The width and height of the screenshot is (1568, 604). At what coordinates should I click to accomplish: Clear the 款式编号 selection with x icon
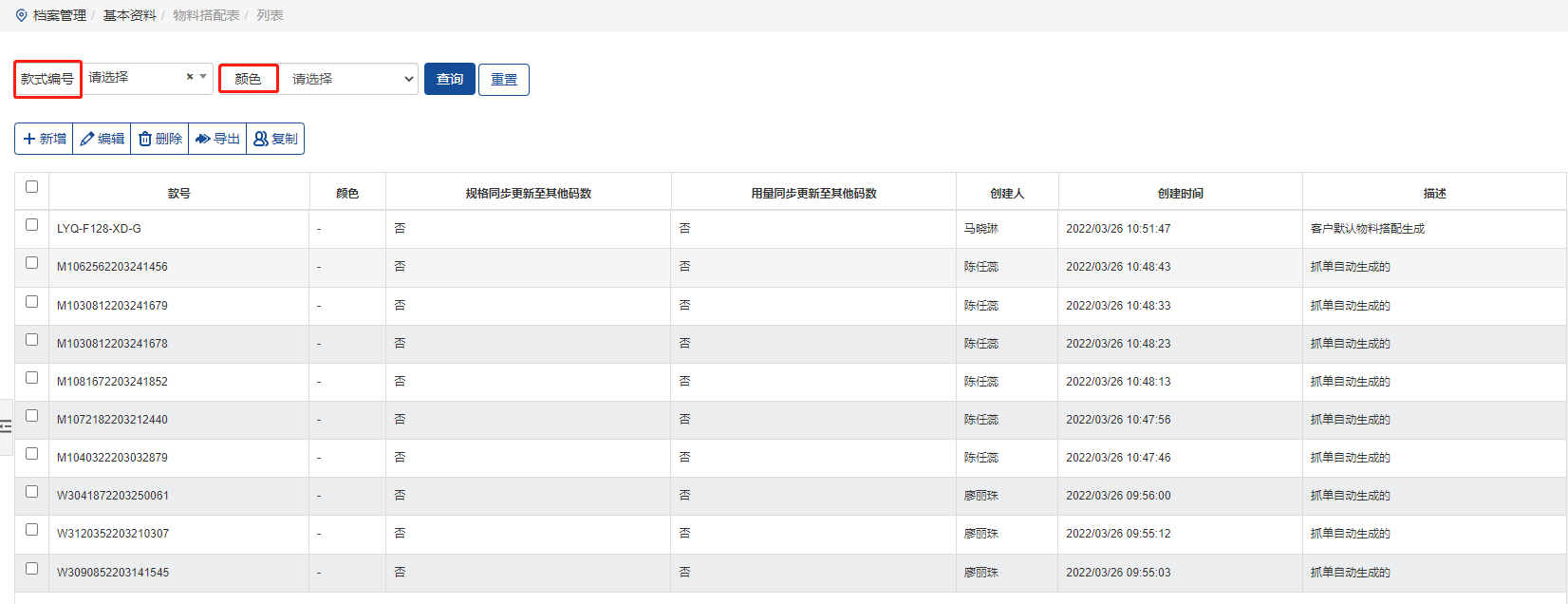click(x=190, y=77)
